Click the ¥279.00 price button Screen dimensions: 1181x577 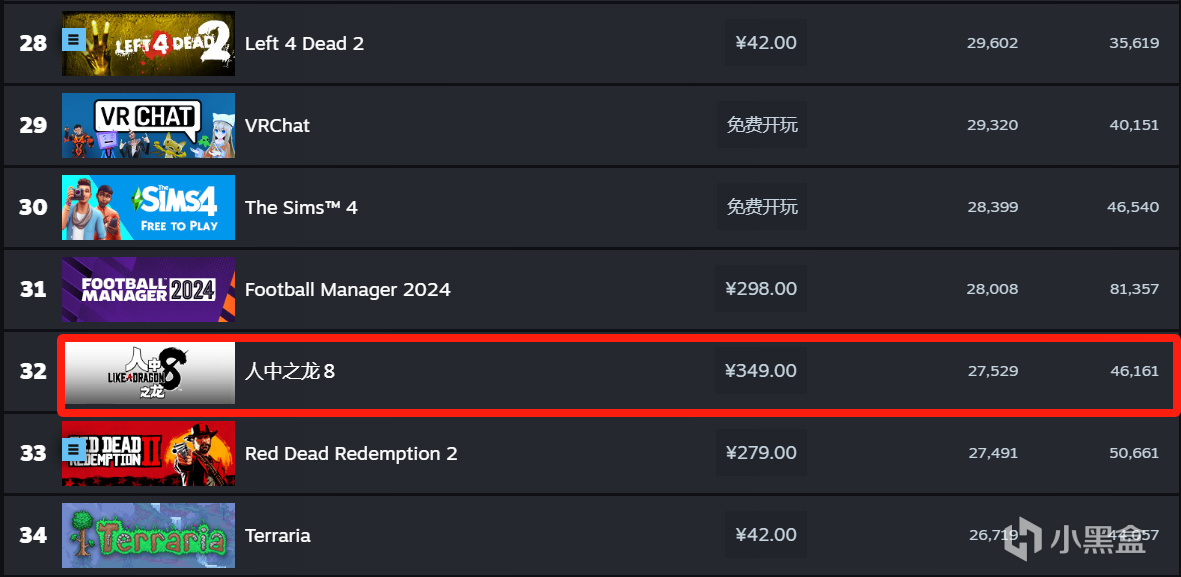(761, 453)
